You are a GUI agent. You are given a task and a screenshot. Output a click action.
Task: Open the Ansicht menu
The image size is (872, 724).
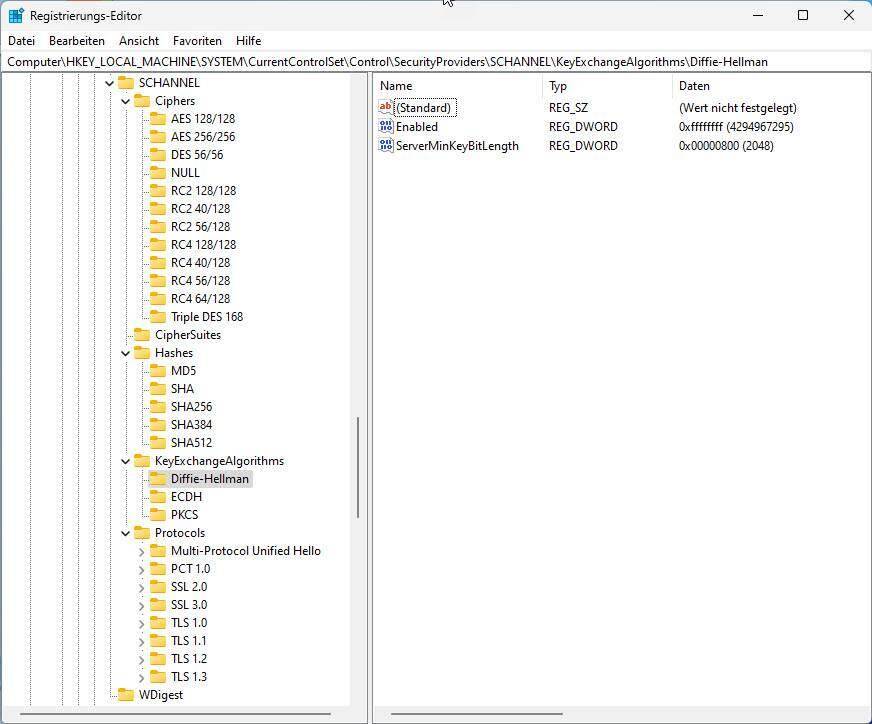(139, 41)
